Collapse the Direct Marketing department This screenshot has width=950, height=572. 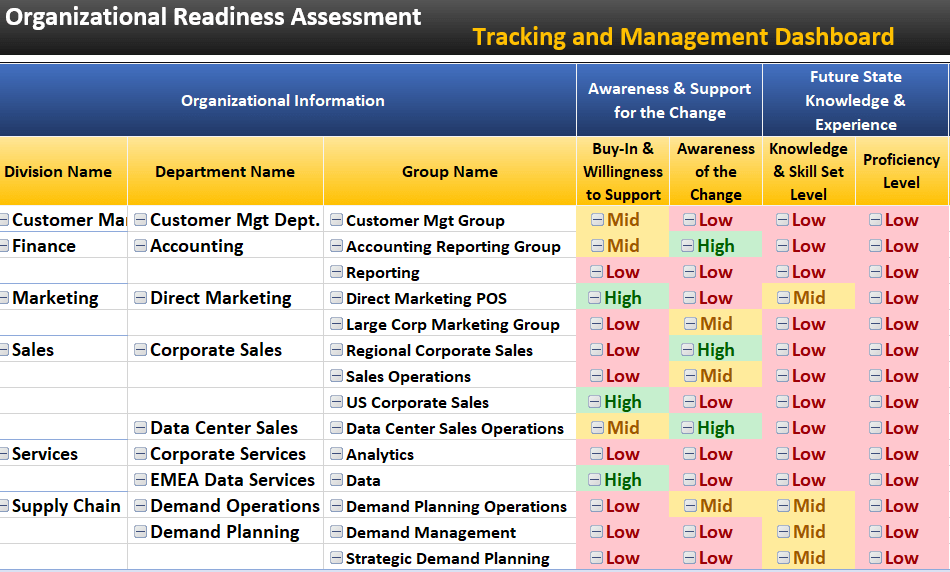(x=140, y=298)
